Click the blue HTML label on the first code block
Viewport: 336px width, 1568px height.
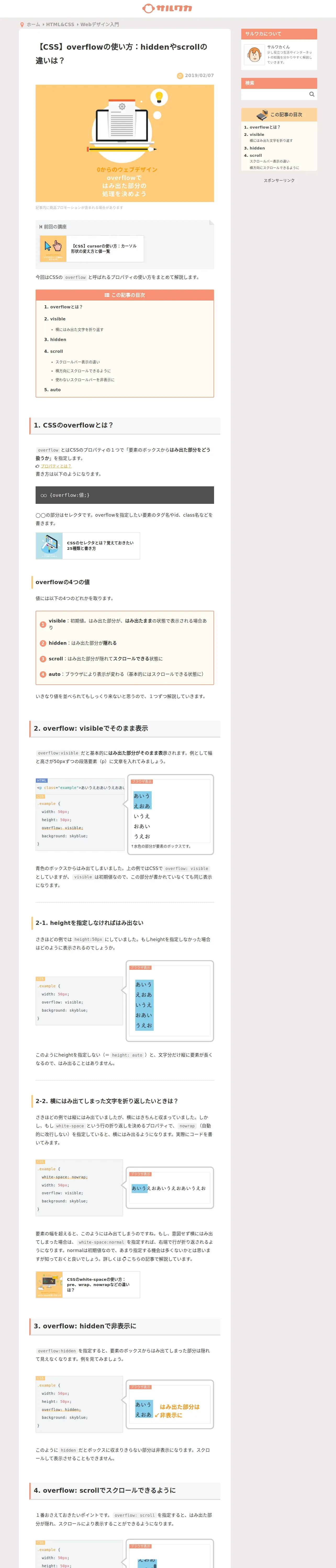(41, 780)
